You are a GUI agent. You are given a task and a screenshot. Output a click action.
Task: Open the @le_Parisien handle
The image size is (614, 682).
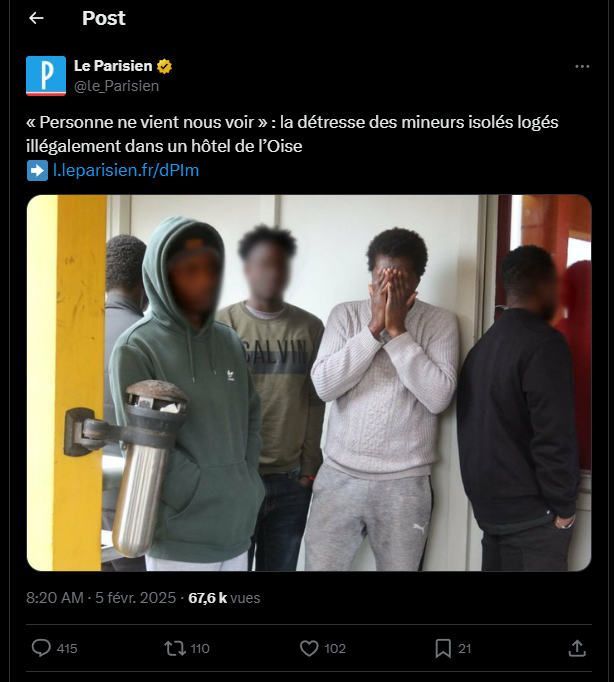[x=117, y=86]
